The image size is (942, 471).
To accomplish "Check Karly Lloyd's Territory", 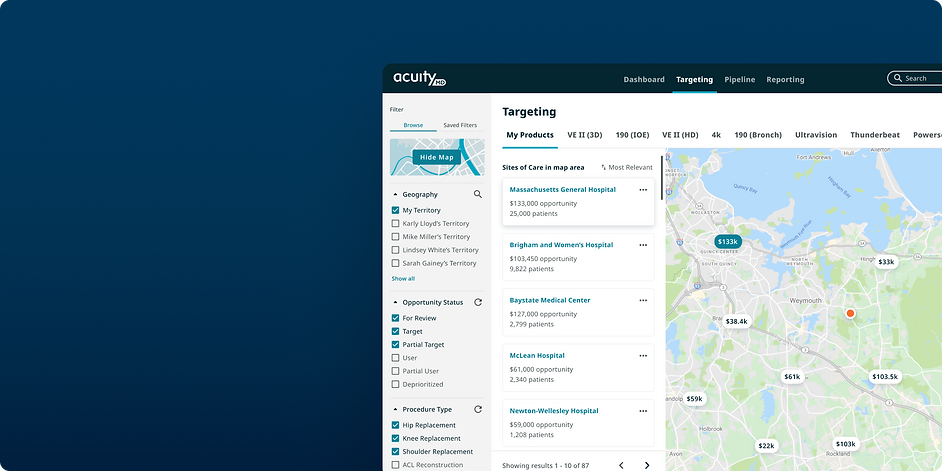I will [x=395, y=223].
